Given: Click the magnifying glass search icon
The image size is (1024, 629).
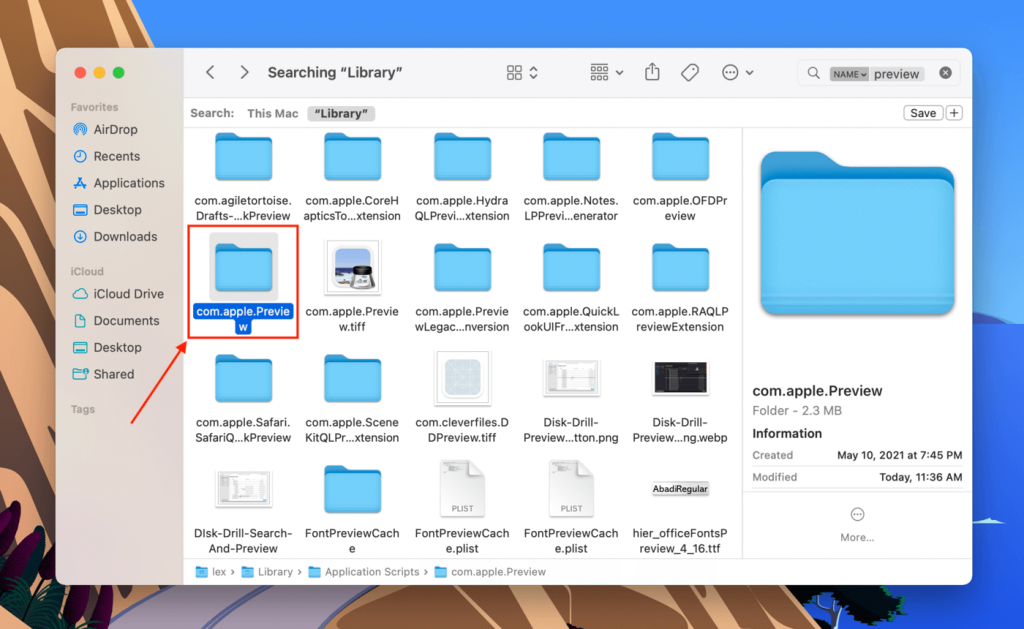Looking at the screenshot, I should pos(814,73).
